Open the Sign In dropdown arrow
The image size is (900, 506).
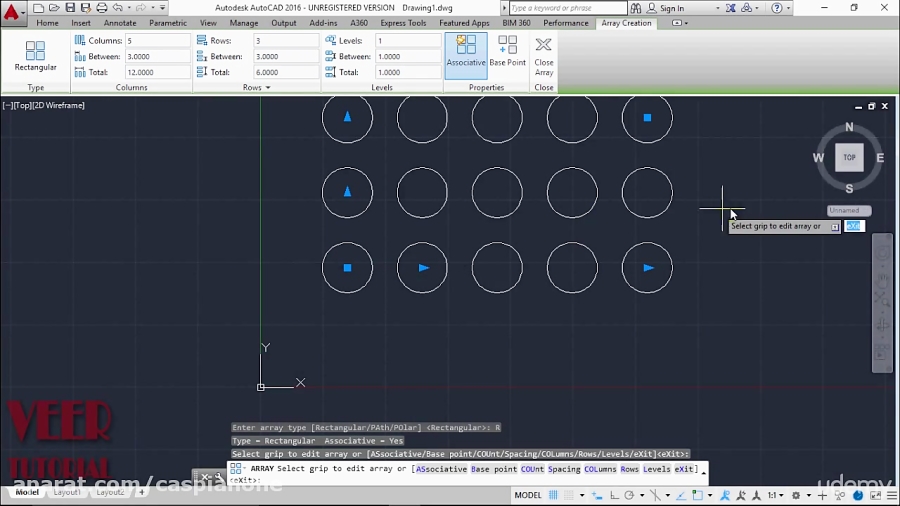[x=717, y=9]
